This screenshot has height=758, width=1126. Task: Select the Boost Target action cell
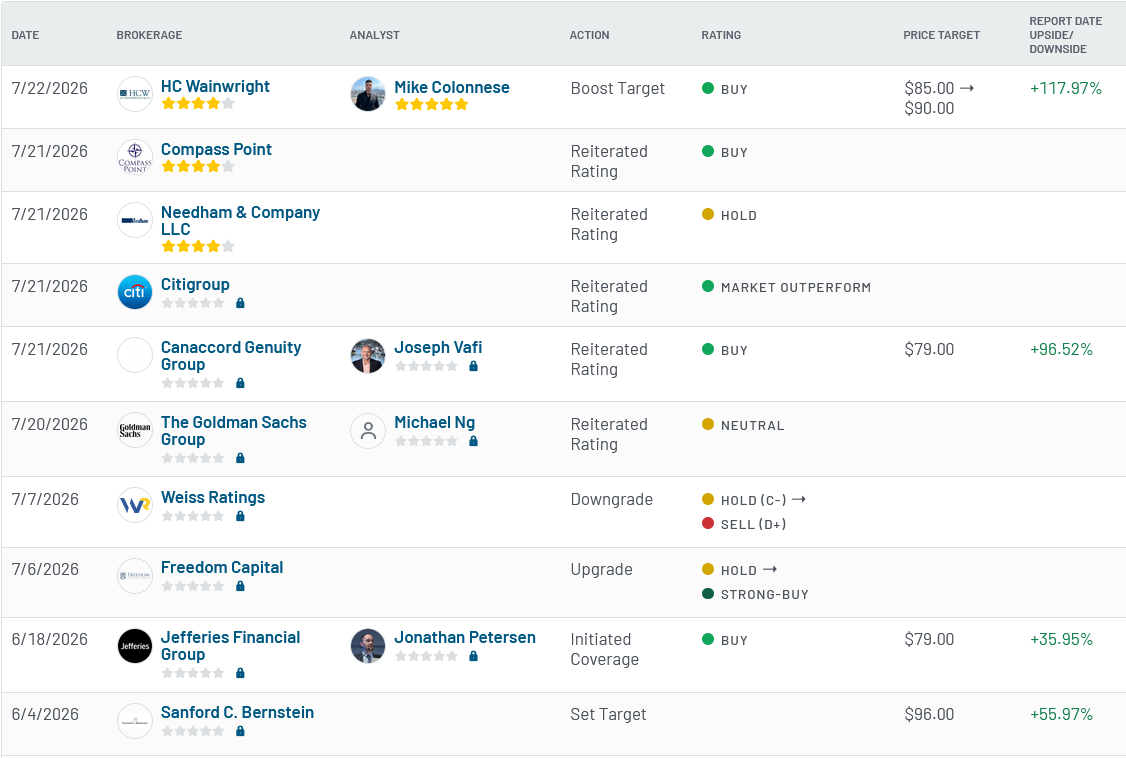pyautogui.click(x=618, y=88)
